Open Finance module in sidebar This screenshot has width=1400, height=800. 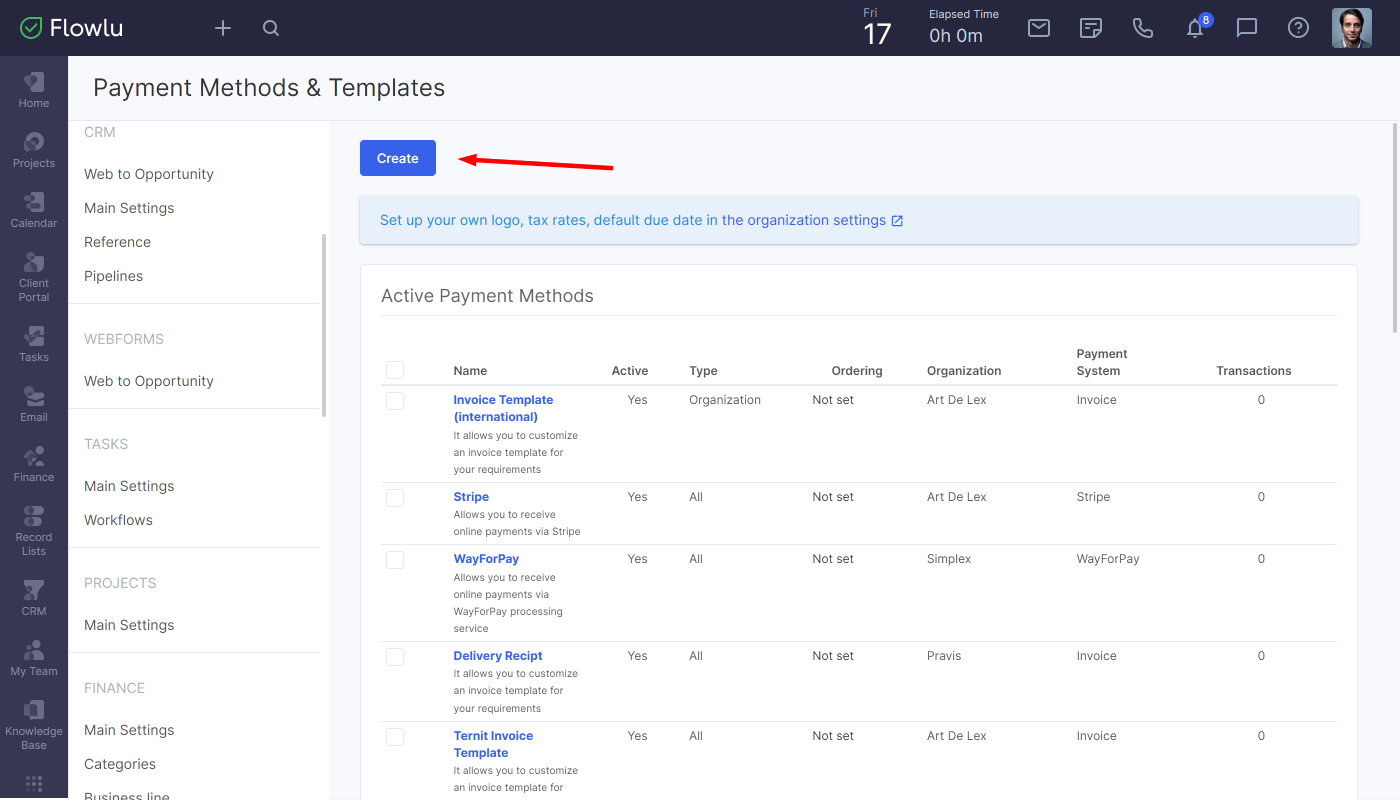(34, 464)
